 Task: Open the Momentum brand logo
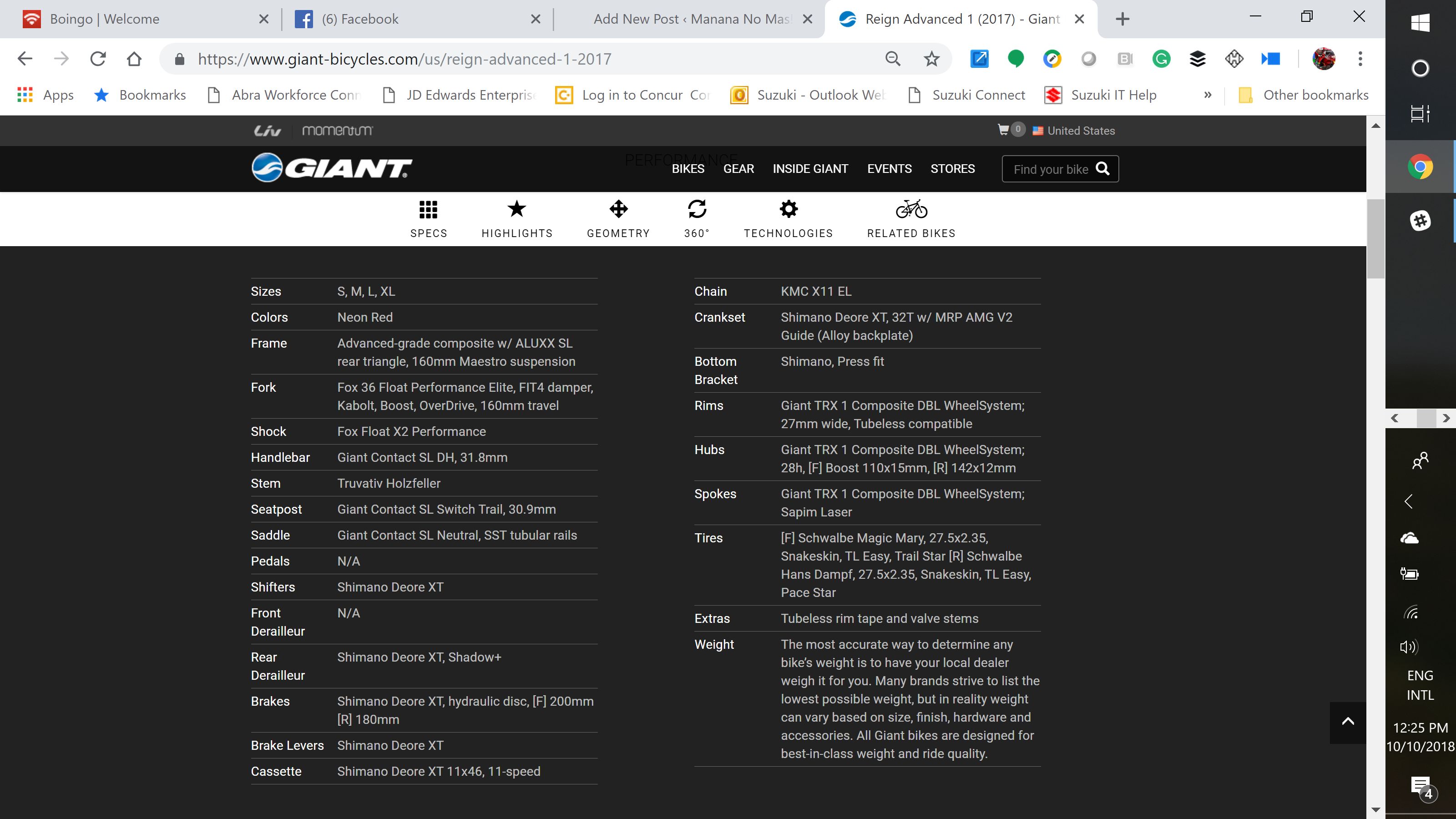coord(338,131)
